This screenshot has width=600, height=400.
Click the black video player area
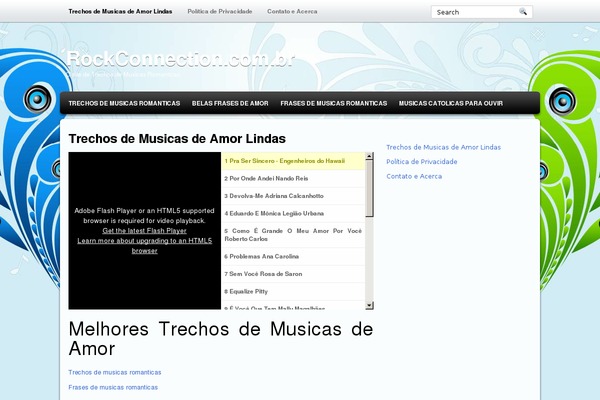[x=145, y=231]
